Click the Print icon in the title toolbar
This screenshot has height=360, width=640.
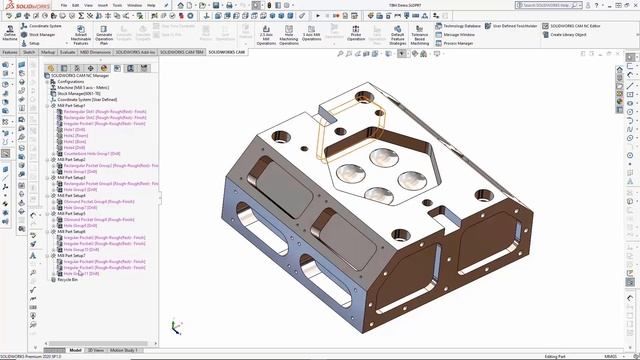click(229, 5)
